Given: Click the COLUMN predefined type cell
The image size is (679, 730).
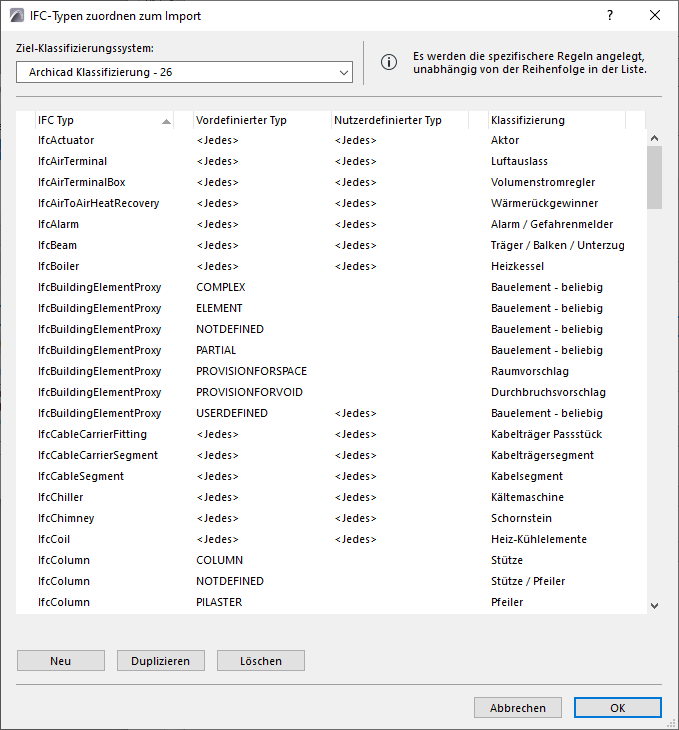Looking at the screenshot, I should click(x=219, y=560).
